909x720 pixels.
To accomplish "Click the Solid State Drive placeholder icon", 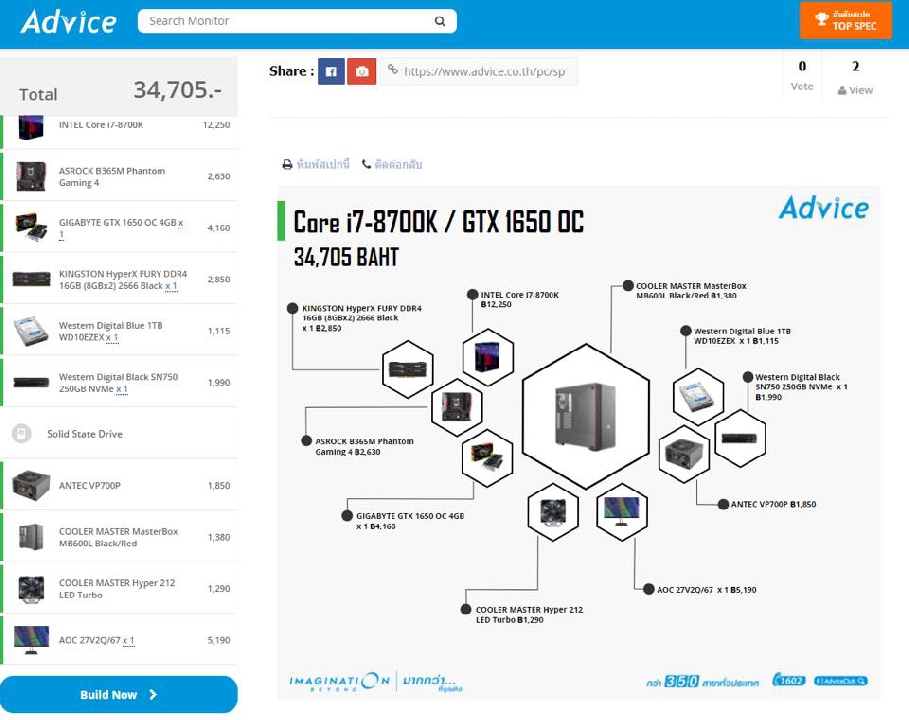I will click(x=21, y=434).
